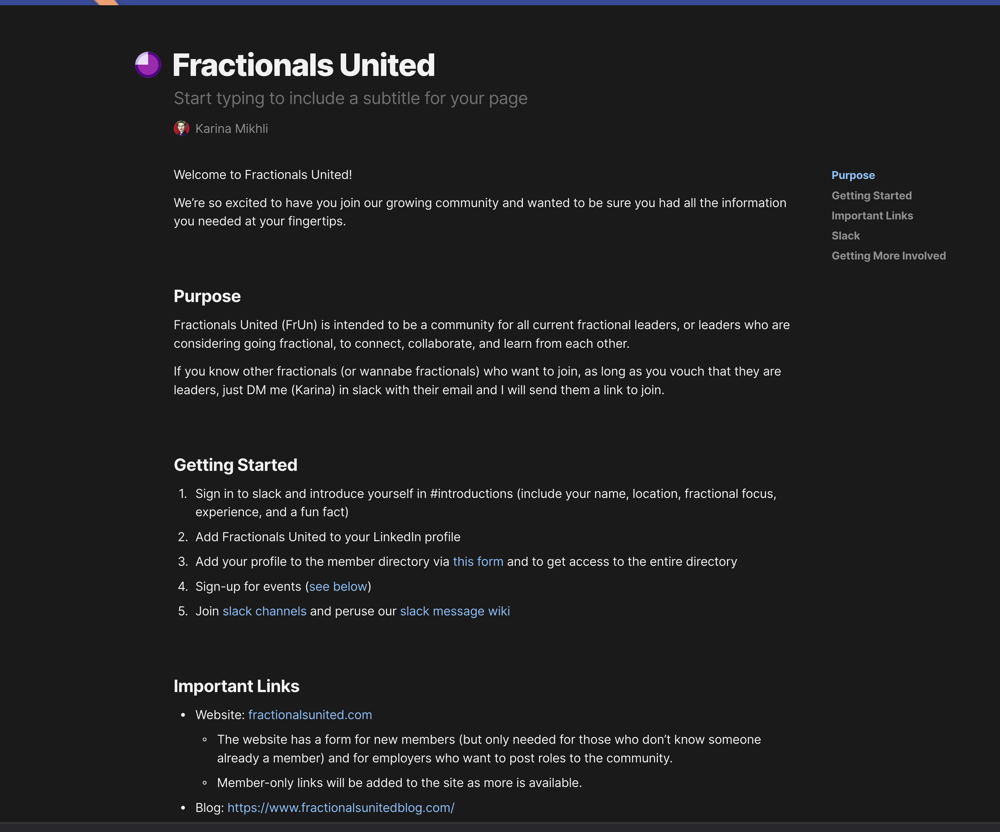Click the purple Fractionals United page icon
1000x832 pixels.
[148, 64]
